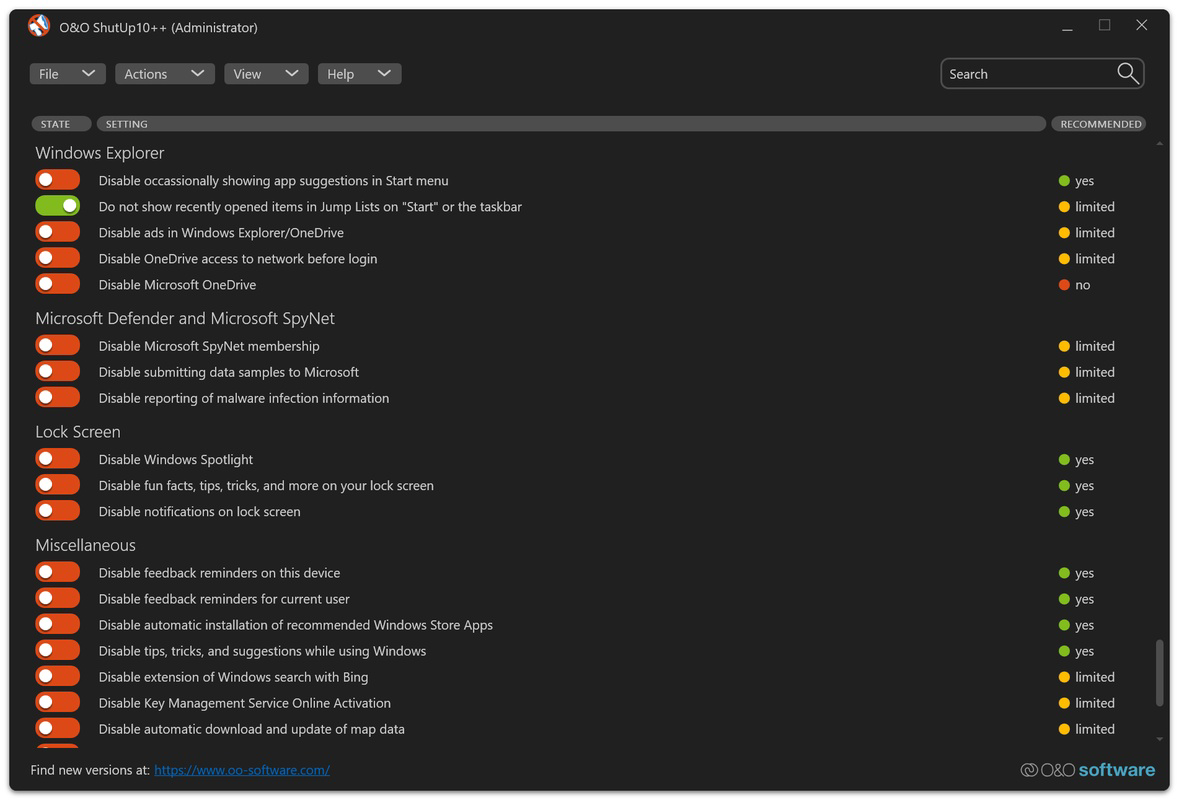Toggle Disable fun facts, tips, tricks on lock screen
This screenshot has width=1179, height=800.
[57, 485]
